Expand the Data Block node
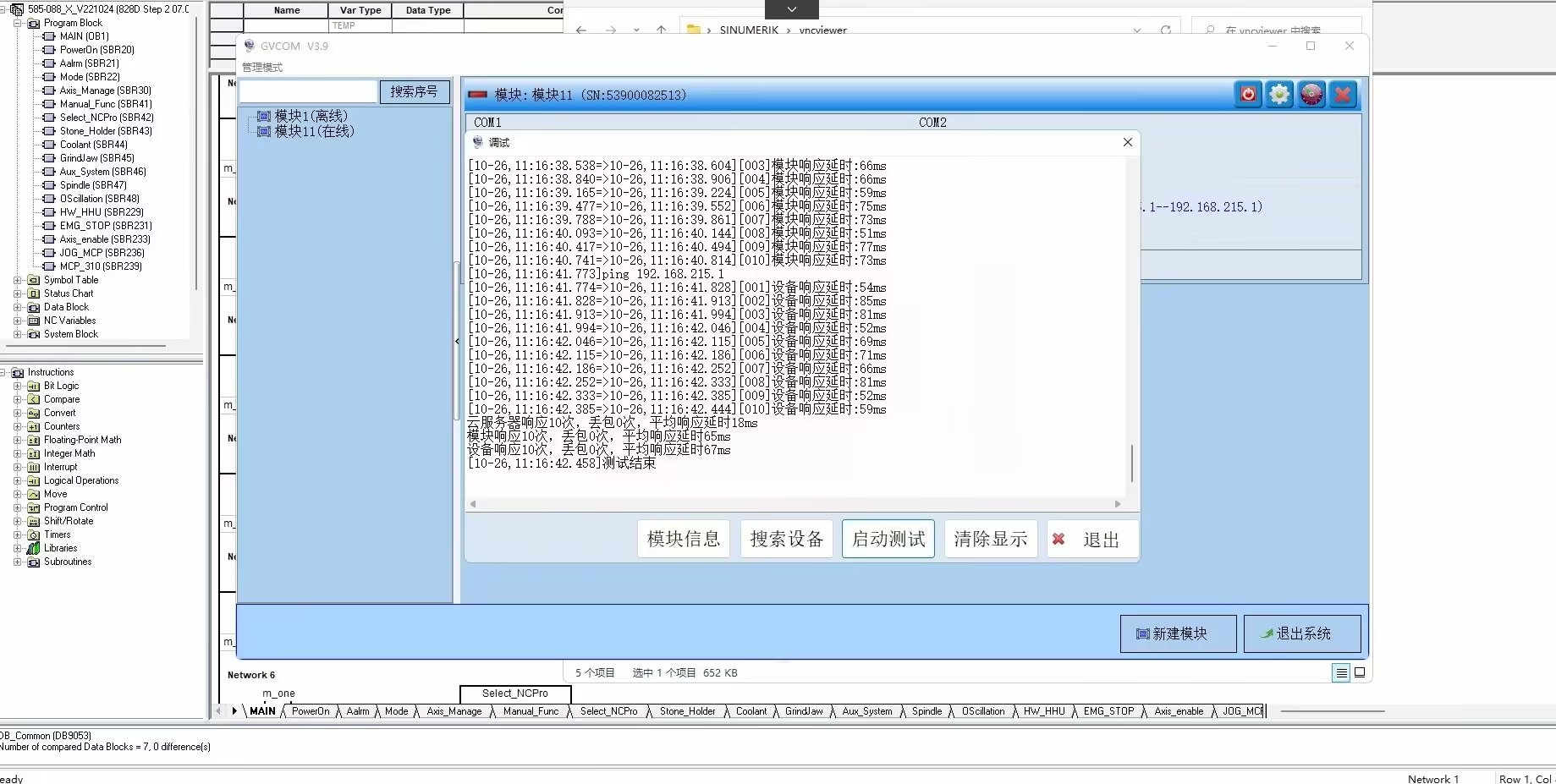Screen dimensions: 1556x784 tap(18, 307)
